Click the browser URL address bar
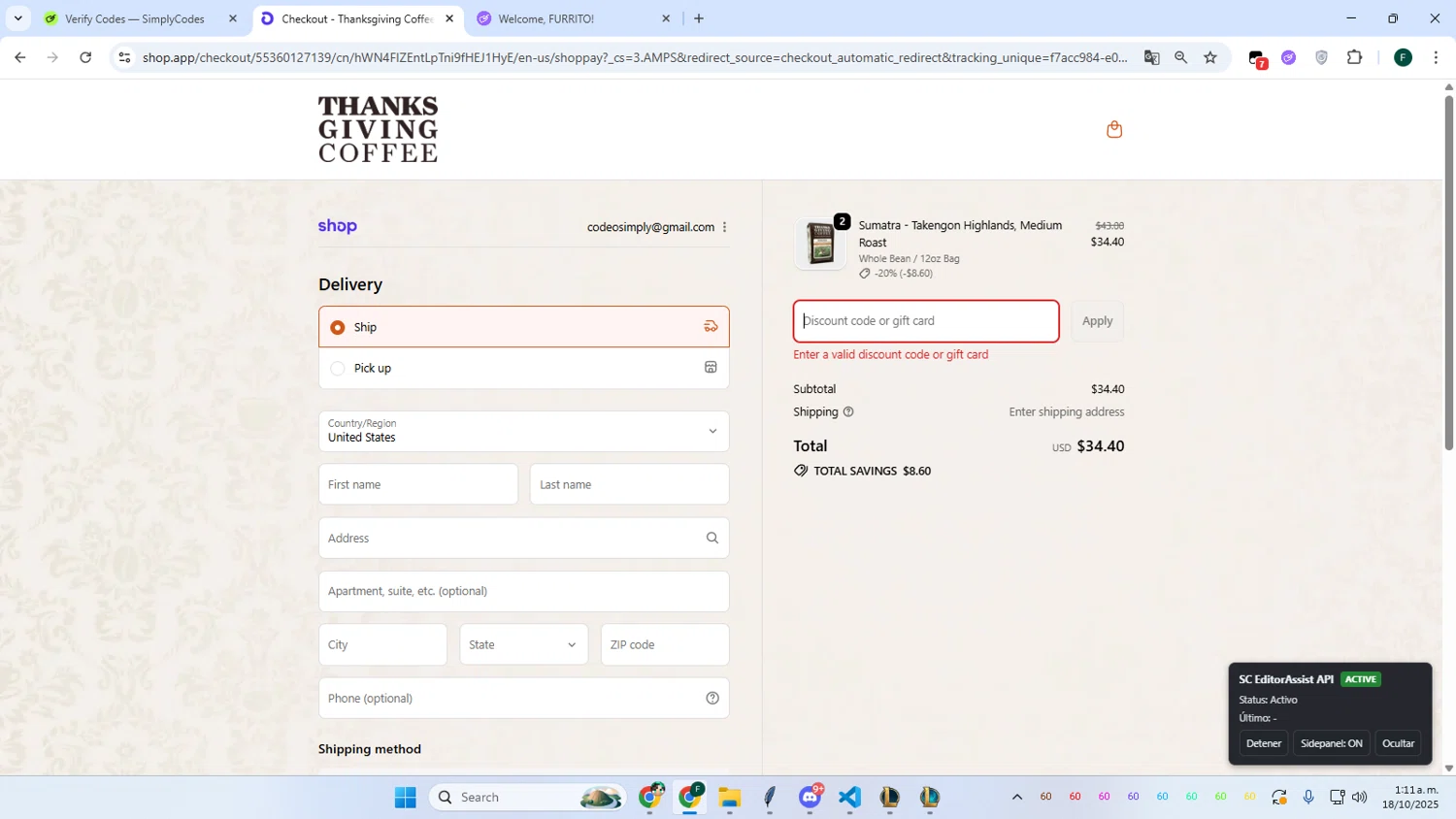 pos(635,57)
